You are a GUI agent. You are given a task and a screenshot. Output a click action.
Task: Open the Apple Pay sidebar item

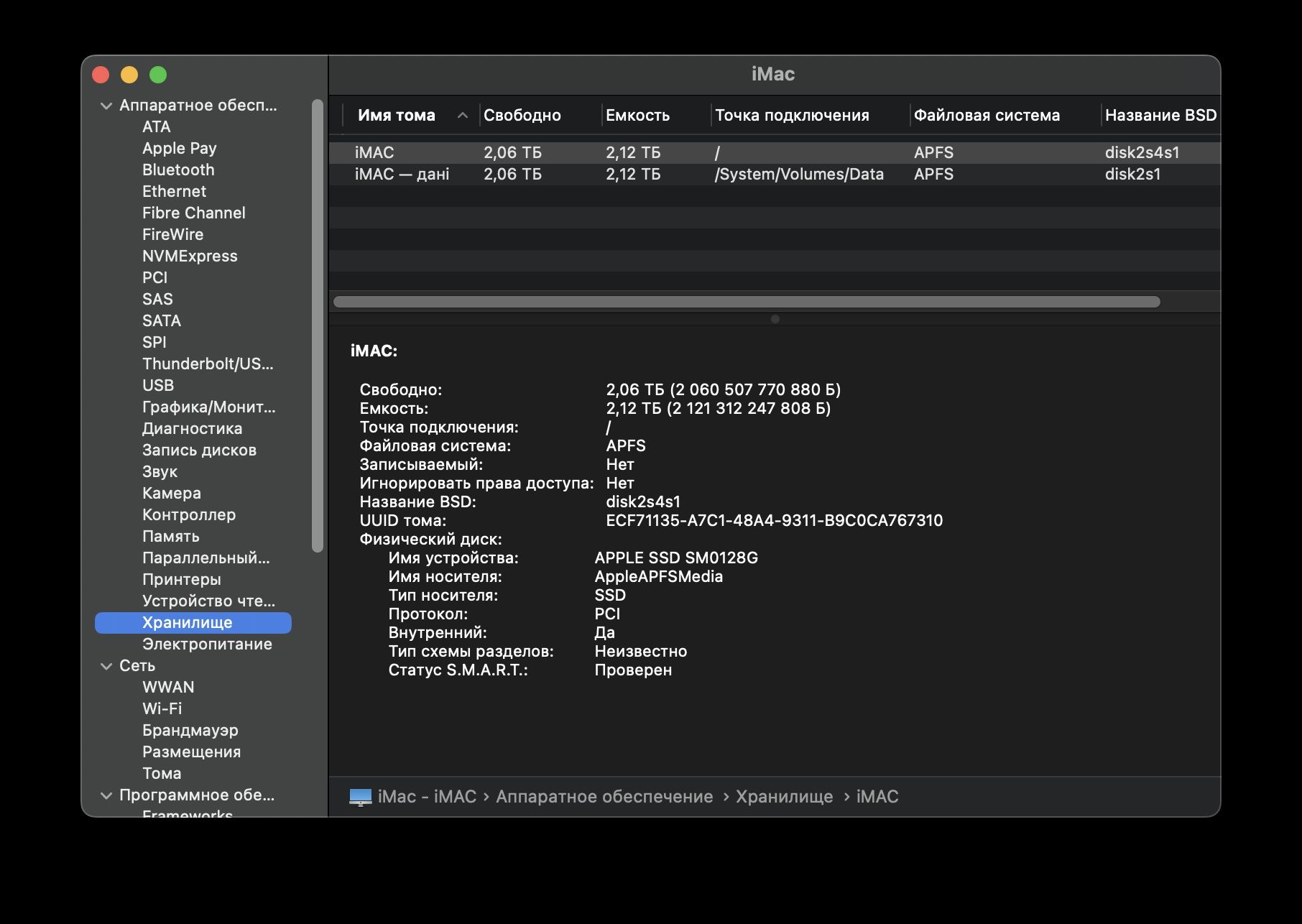click(179, 149)
